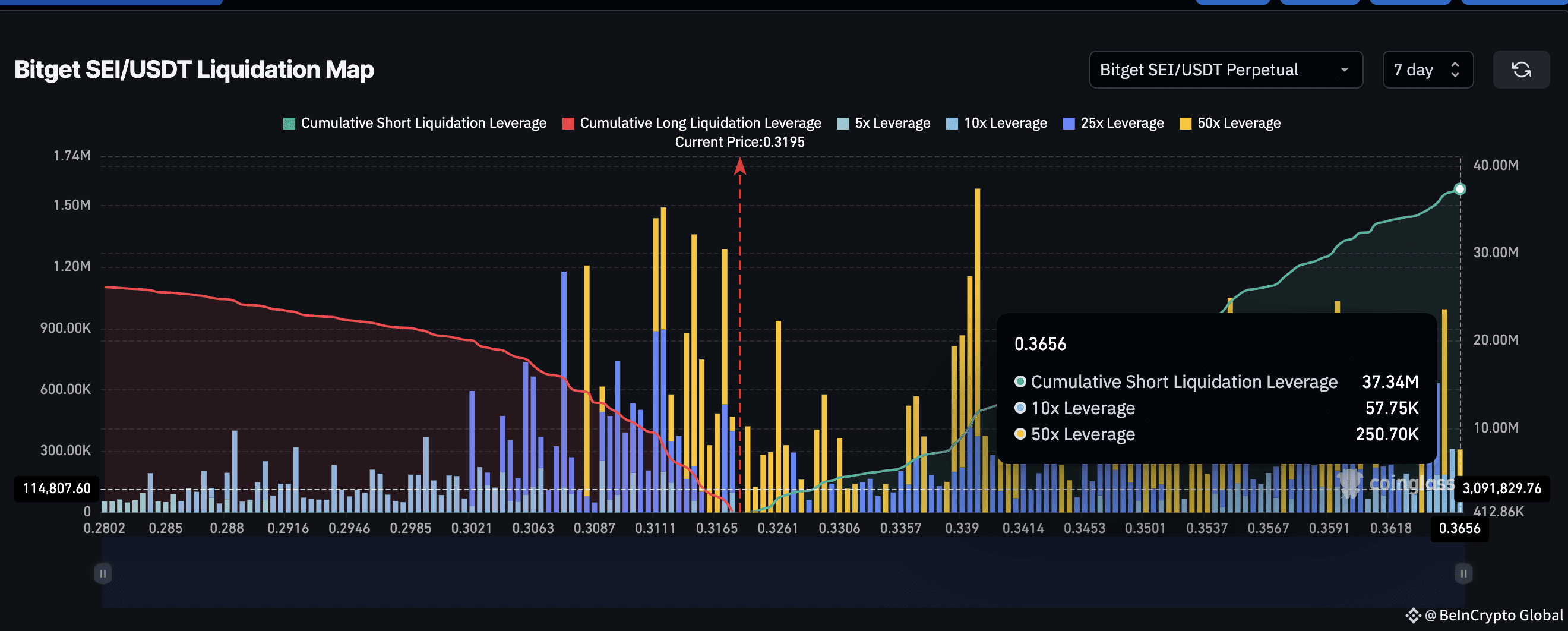
Task: Toggle Cumulative Short Liquidation Leverage legend
Action: tap(415, 123)
